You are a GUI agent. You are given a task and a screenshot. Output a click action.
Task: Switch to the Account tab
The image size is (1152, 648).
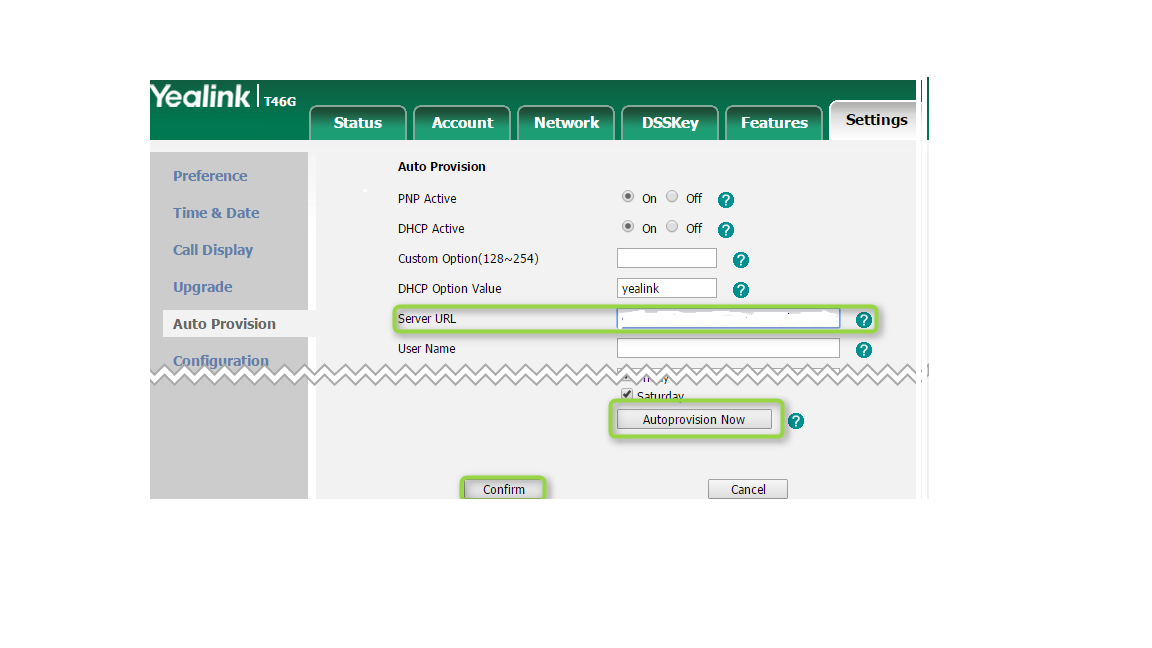(x=462, y=123)
